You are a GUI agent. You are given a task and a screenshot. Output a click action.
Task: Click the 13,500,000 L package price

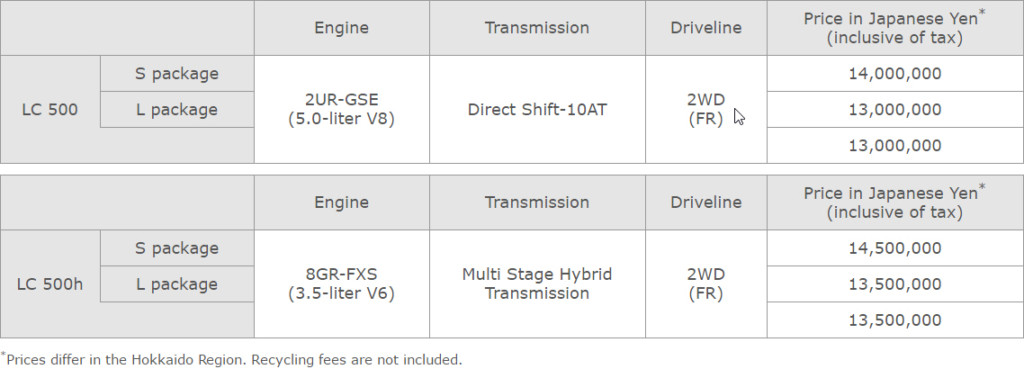coord(895,284)
